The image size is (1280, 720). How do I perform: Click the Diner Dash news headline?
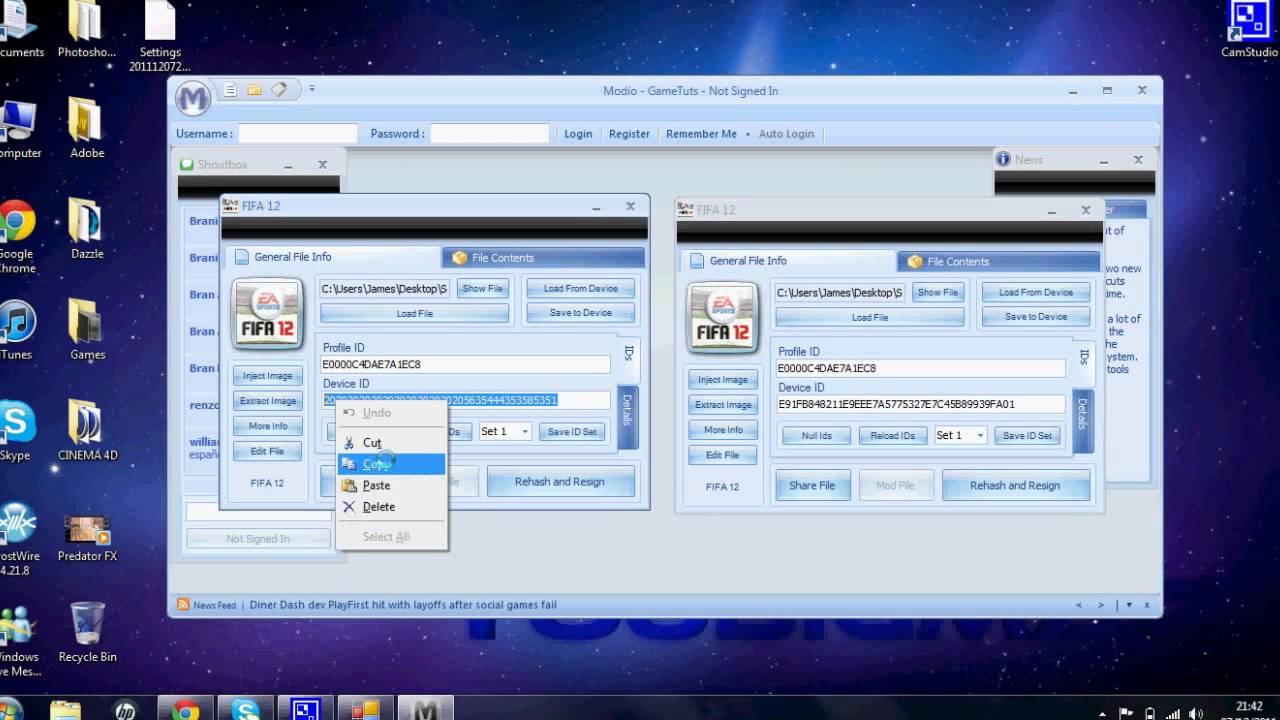[x=403, y=605]
